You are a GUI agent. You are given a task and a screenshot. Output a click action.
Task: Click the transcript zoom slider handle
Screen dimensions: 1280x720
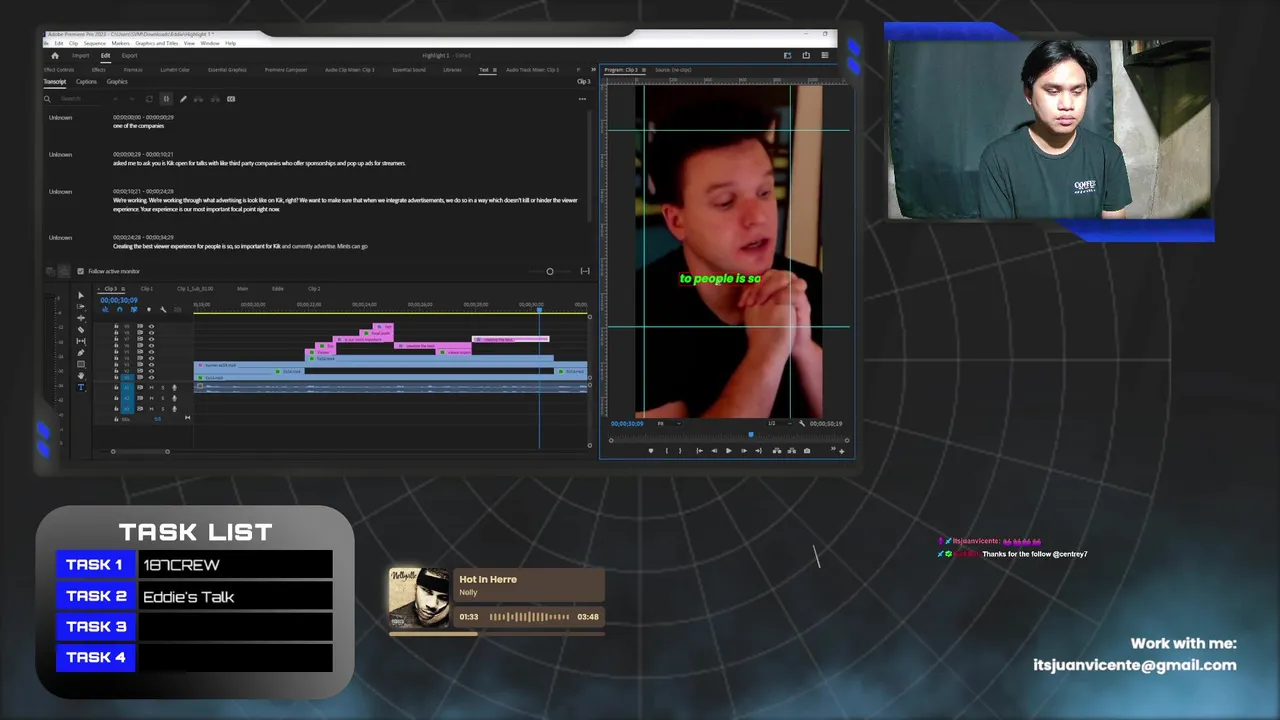[550, 271]
